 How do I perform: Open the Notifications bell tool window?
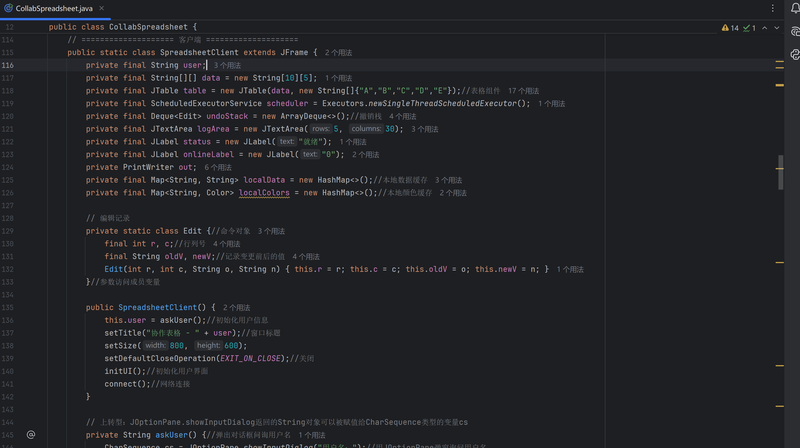point(794,9)
